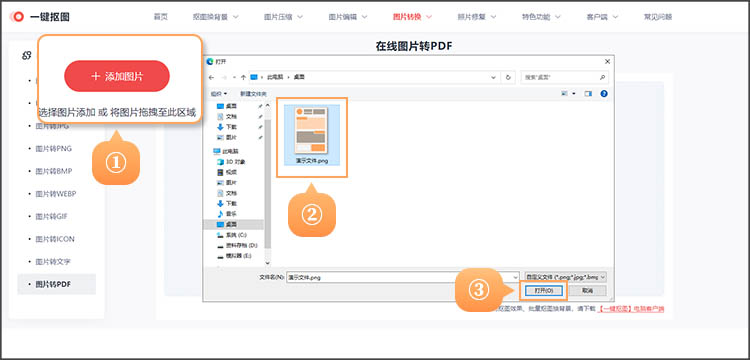Image resolution: width=750 pixels, height=360 pixels.
Task: Open recent locations dropdown arrow
Action: (234, 77)
